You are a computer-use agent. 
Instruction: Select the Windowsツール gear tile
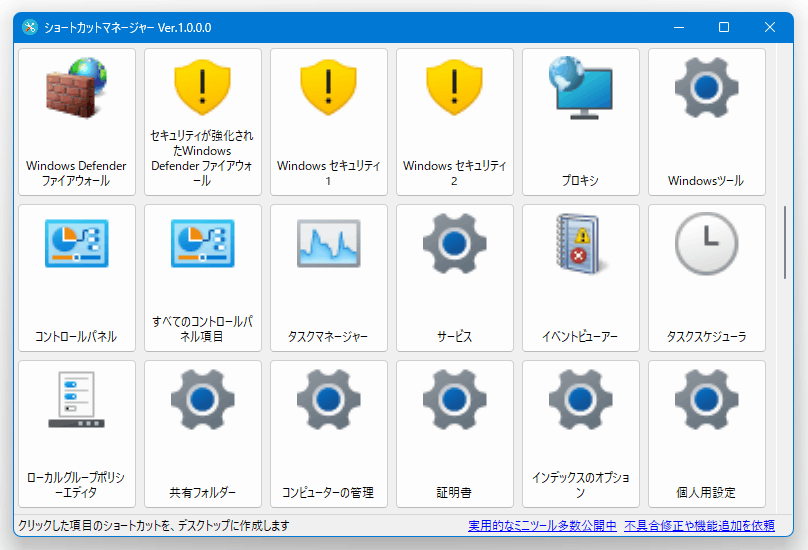(706, 122)
